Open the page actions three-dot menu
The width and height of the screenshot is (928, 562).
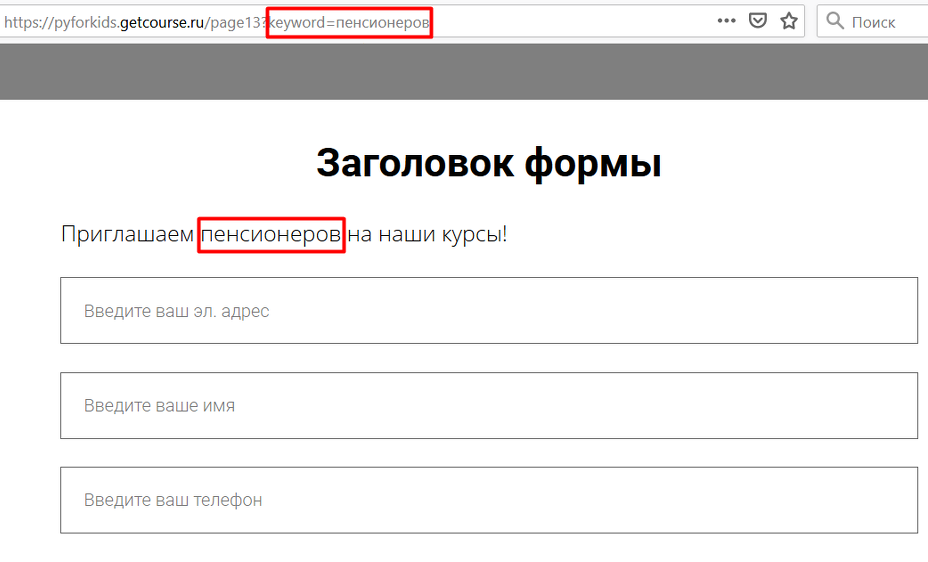pos(726,21)
